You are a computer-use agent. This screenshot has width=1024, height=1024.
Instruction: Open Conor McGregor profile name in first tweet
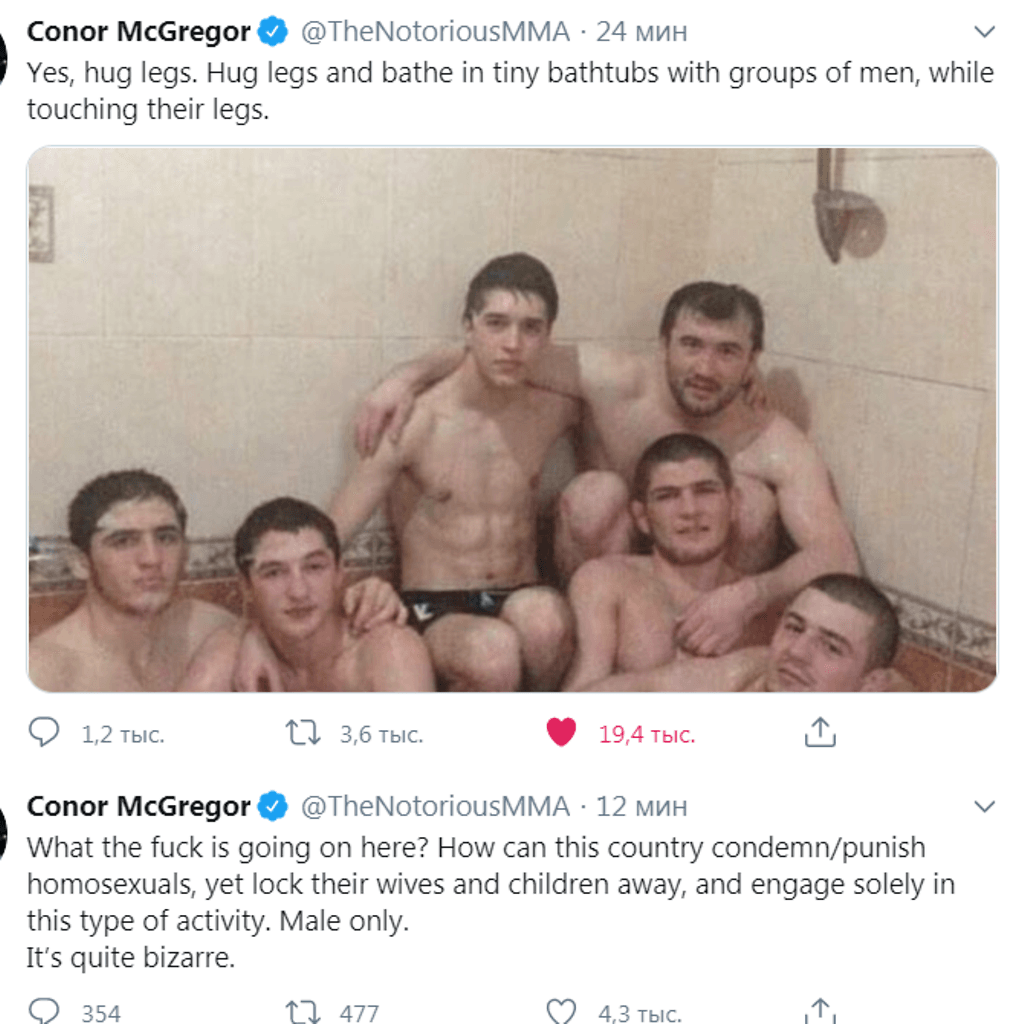[x=138, y=31]
